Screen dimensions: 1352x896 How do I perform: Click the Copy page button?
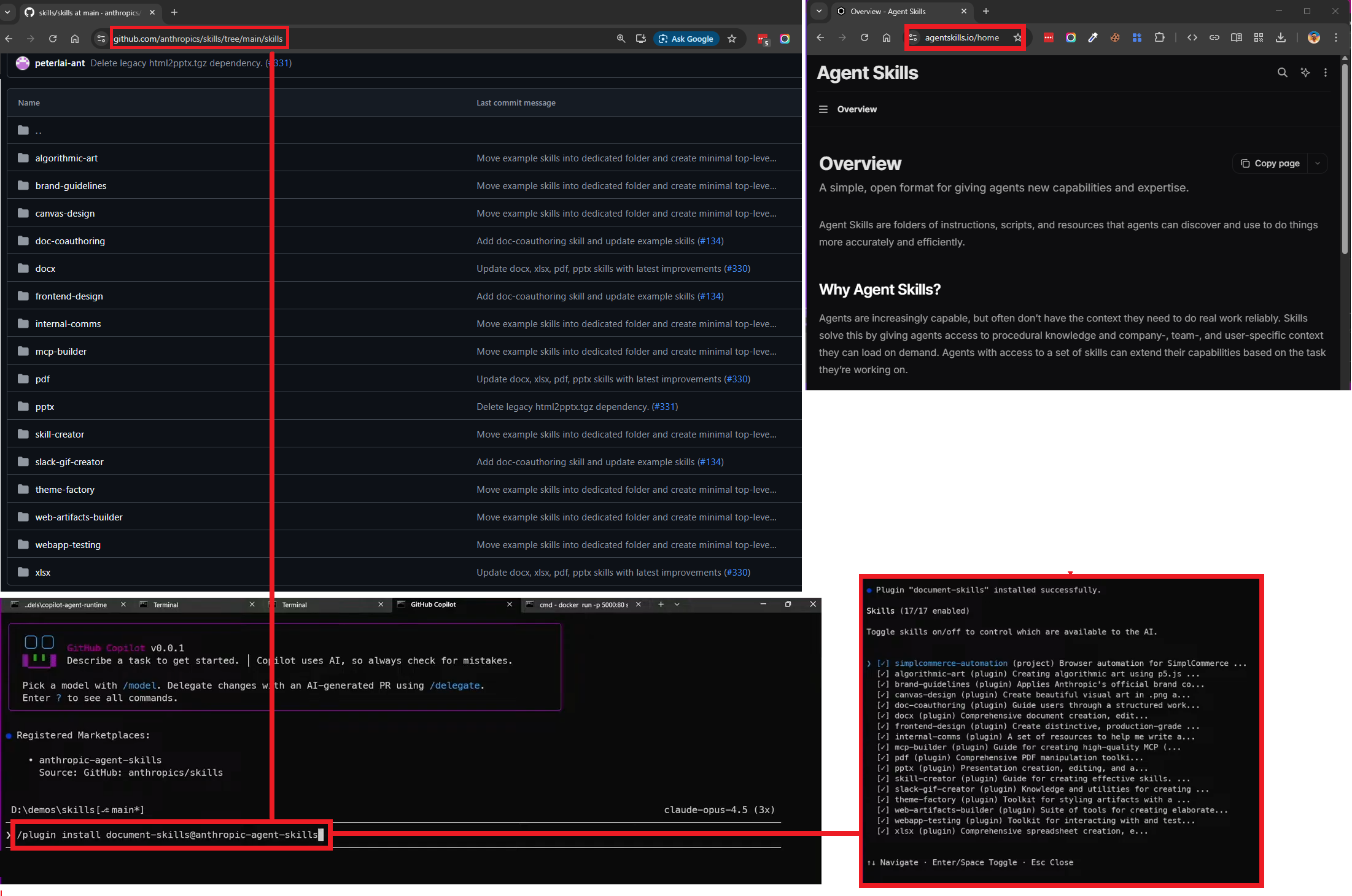(x=1270, y=163)
